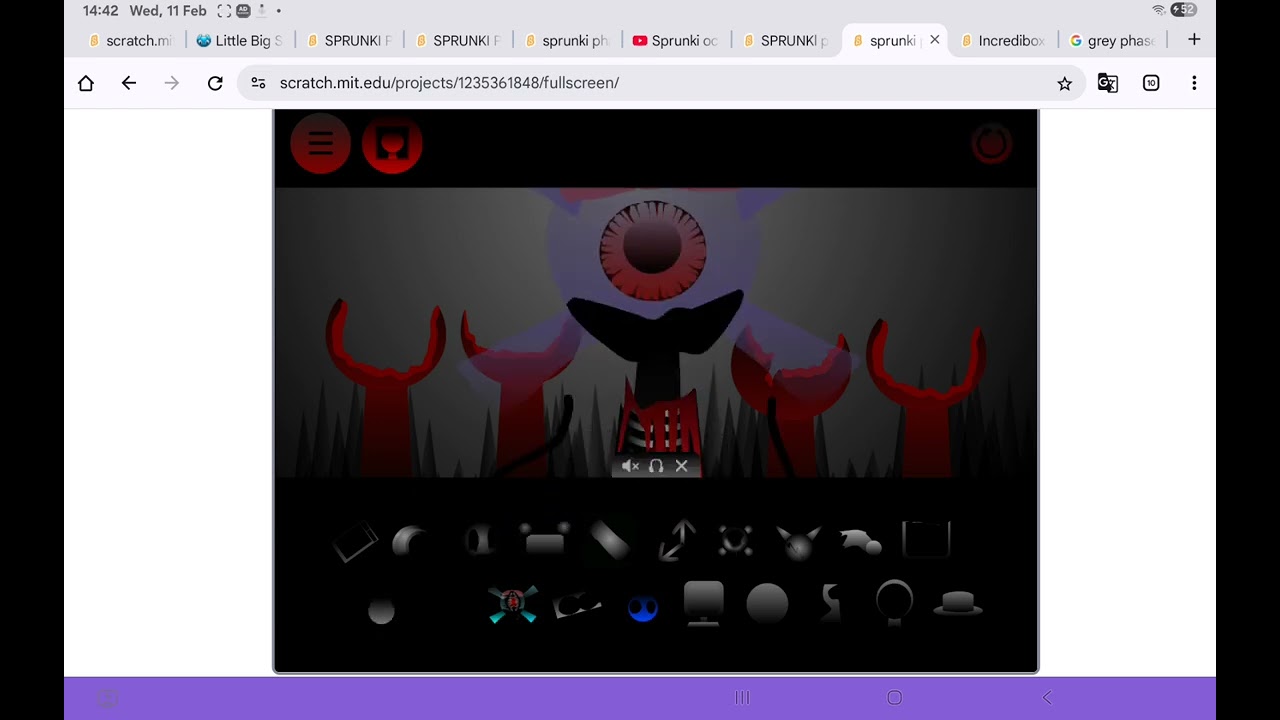Viewport: 1280px width, 720px height.
Task: Tap the Android recent apps button
Action: (742, 698)
